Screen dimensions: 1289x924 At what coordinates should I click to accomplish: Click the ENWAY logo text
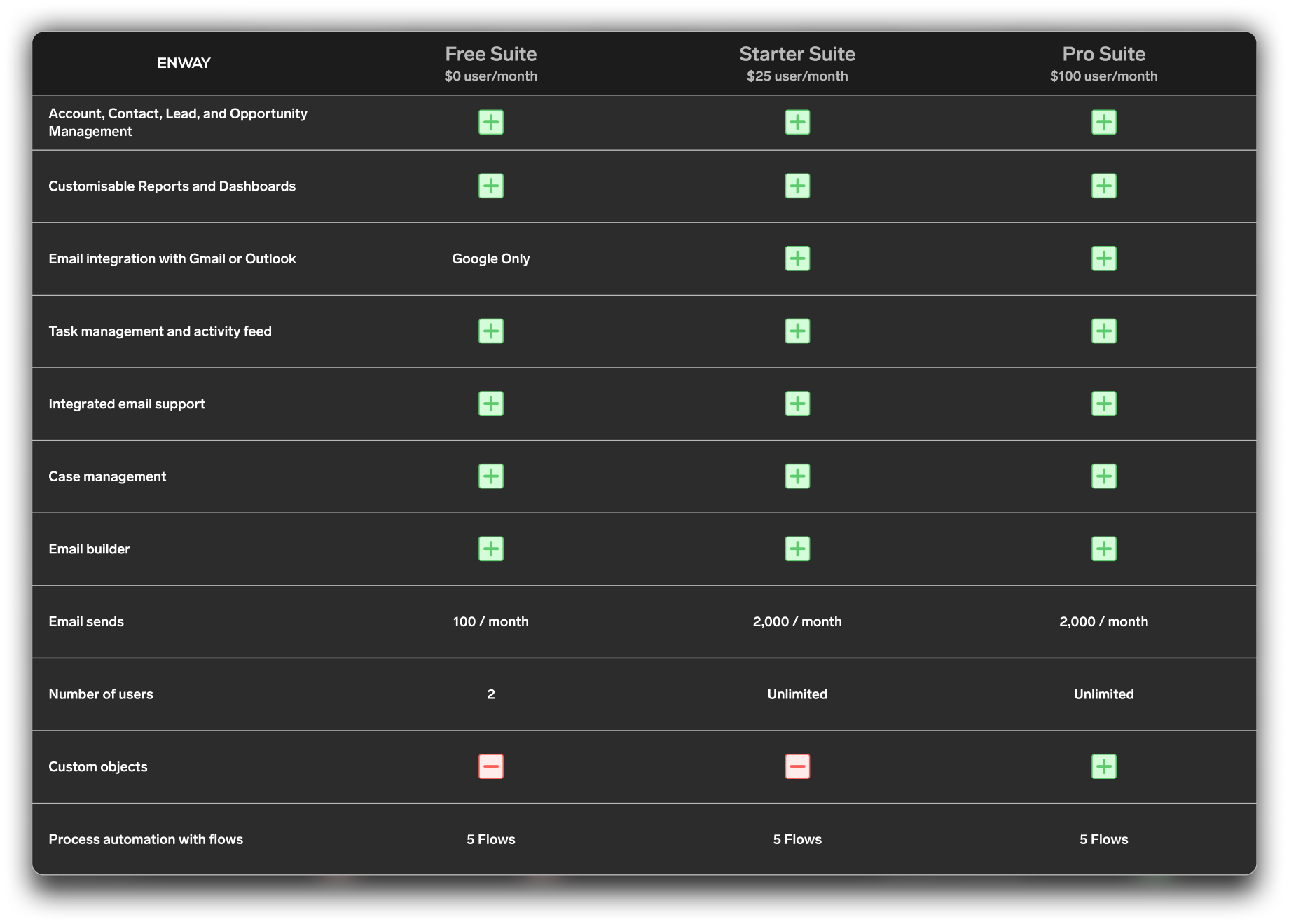pos(184,62)
